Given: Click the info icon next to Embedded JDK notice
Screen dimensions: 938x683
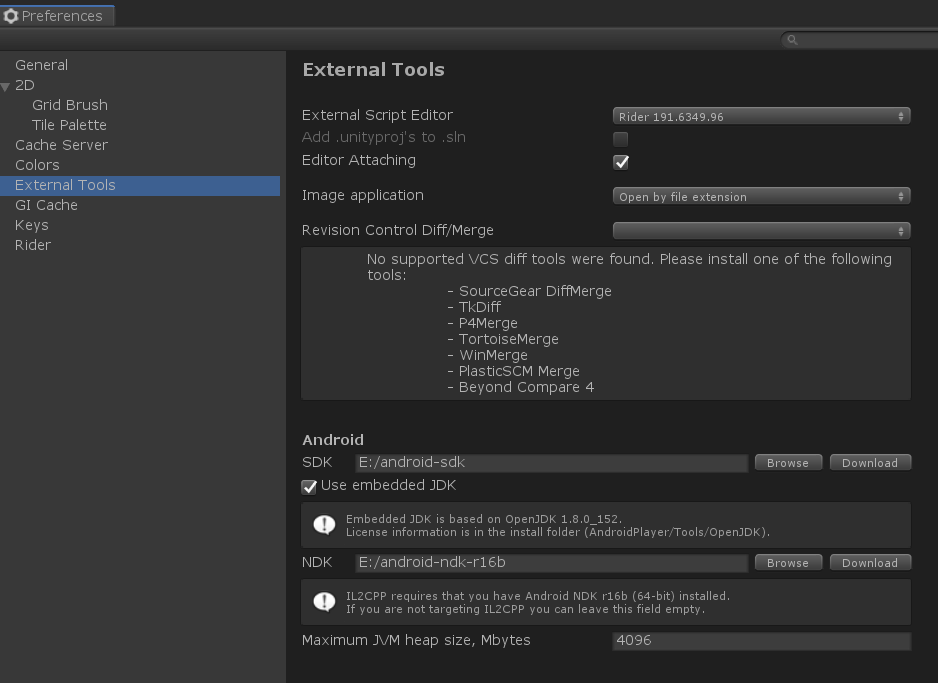Looking at the screenshot, I should 322,525.
